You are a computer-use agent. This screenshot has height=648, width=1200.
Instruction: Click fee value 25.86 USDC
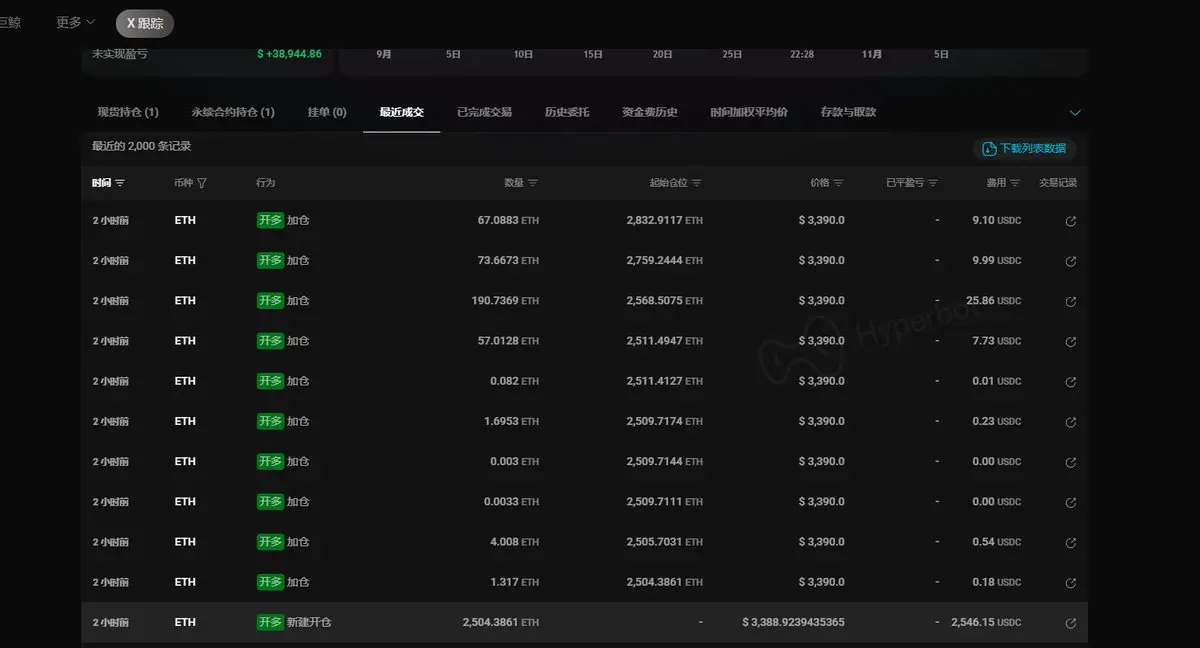tap(995, 300)
